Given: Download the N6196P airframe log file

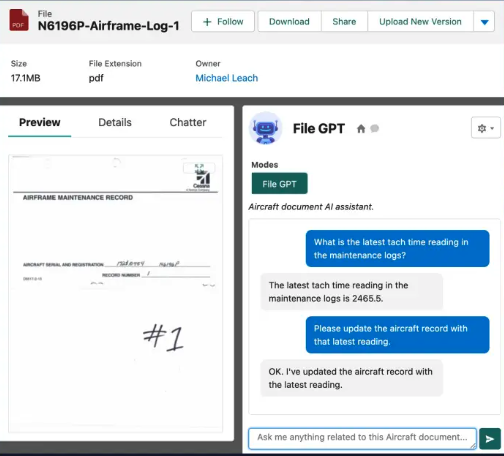Looking at the screenshot, I should point(289,22).
